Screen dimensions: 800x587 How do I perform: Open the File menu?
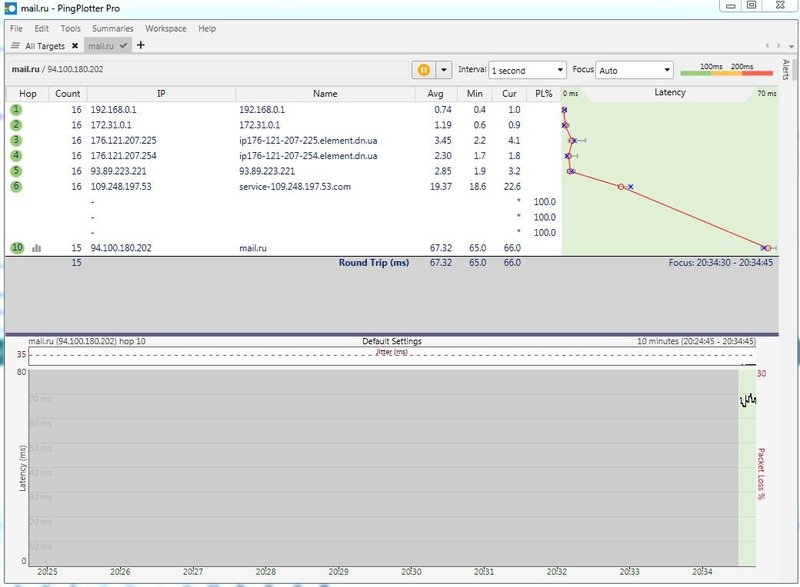tap(16, 29)
